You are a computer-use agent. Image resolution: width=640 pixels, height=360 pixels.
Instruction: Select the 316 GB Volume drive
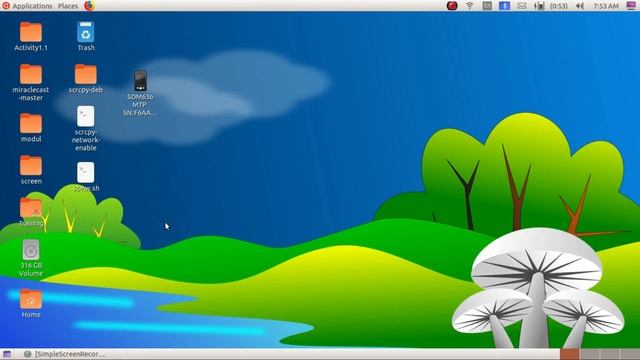coord(31,258)
